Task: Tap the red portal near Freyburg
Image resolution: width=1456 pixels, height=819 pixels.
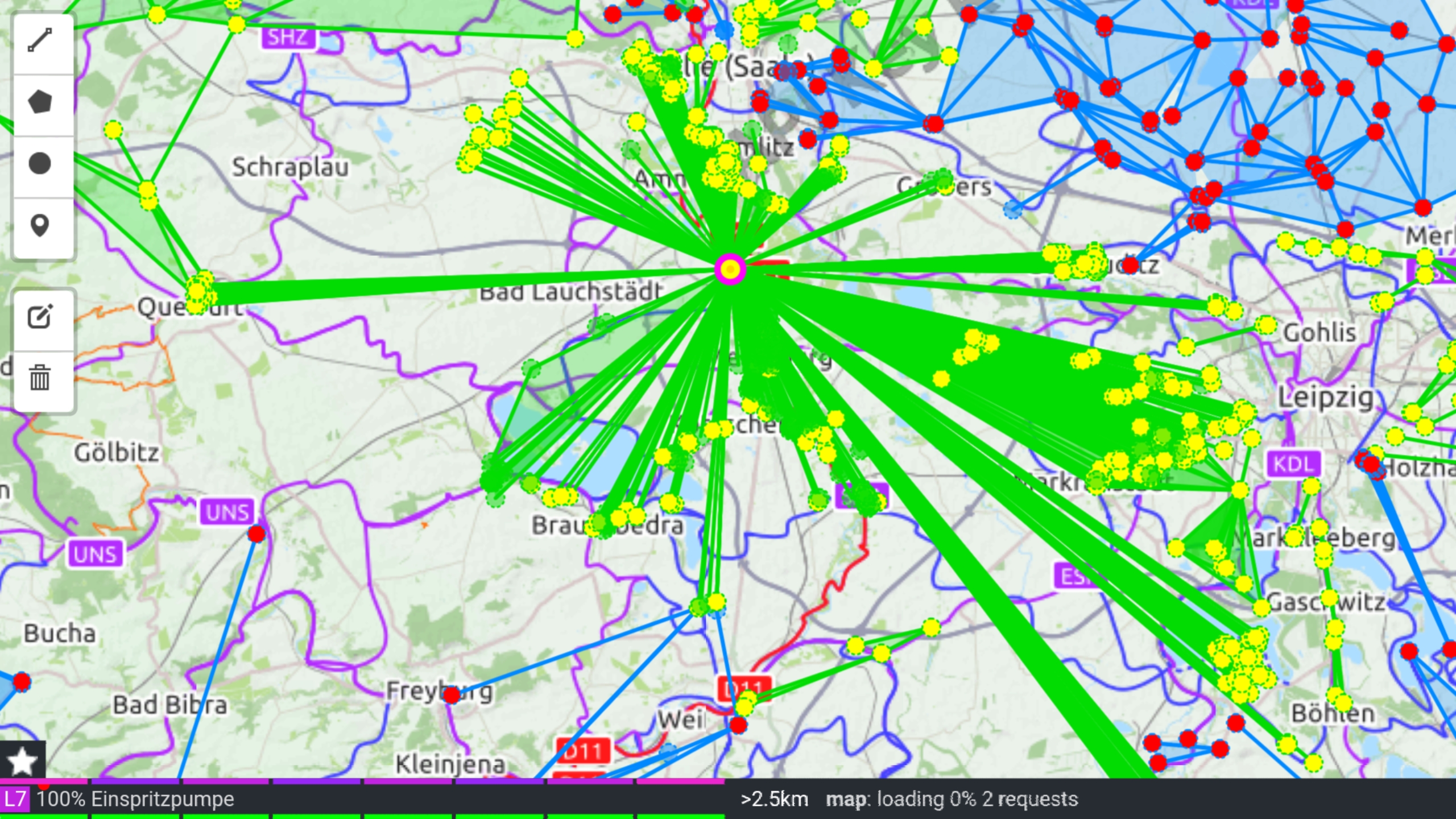Action: (452, 695)
